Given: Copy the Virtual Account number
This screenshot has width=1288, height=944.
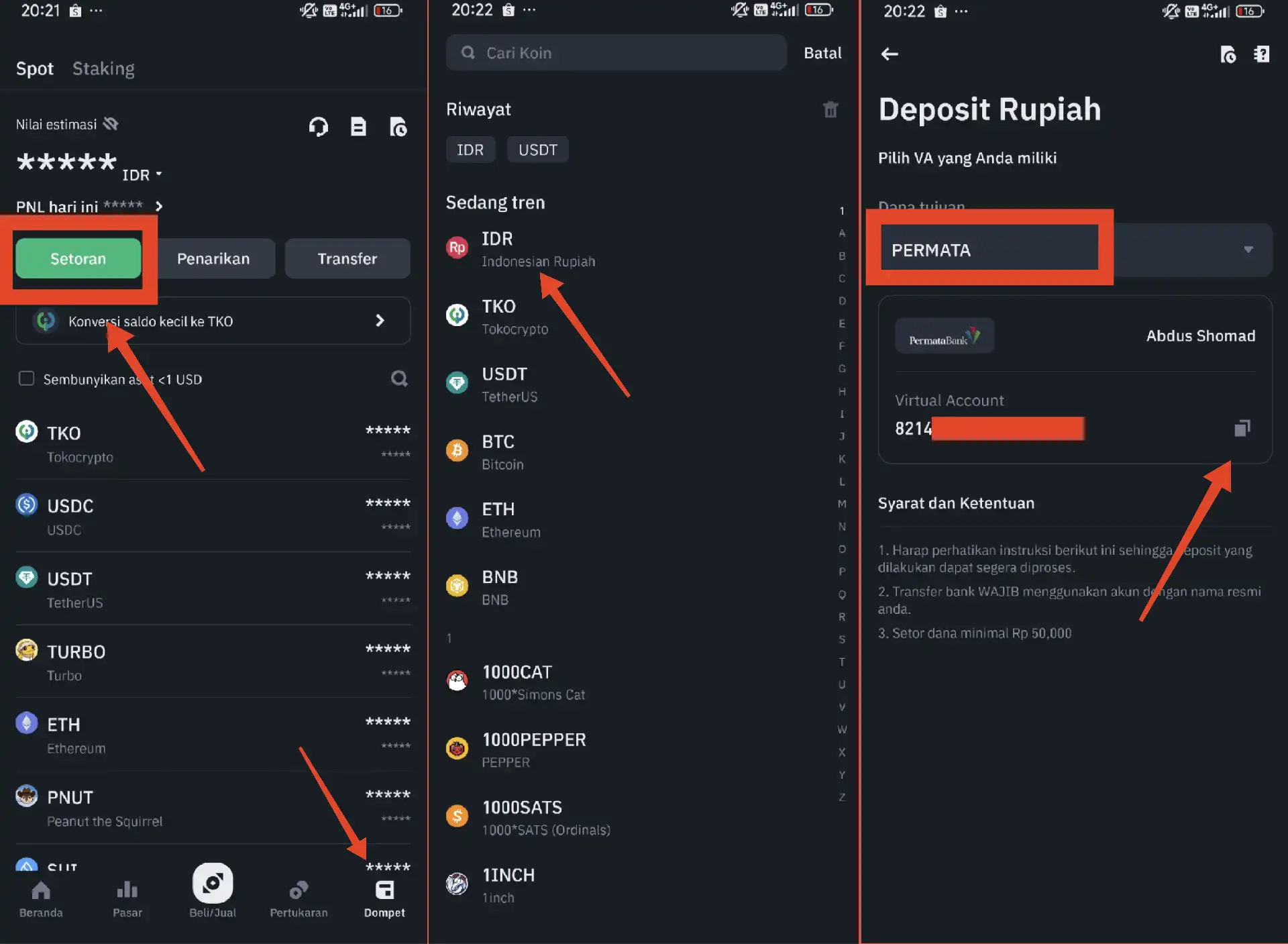Looking at the screenshot, I should (x=1242, y=428).
